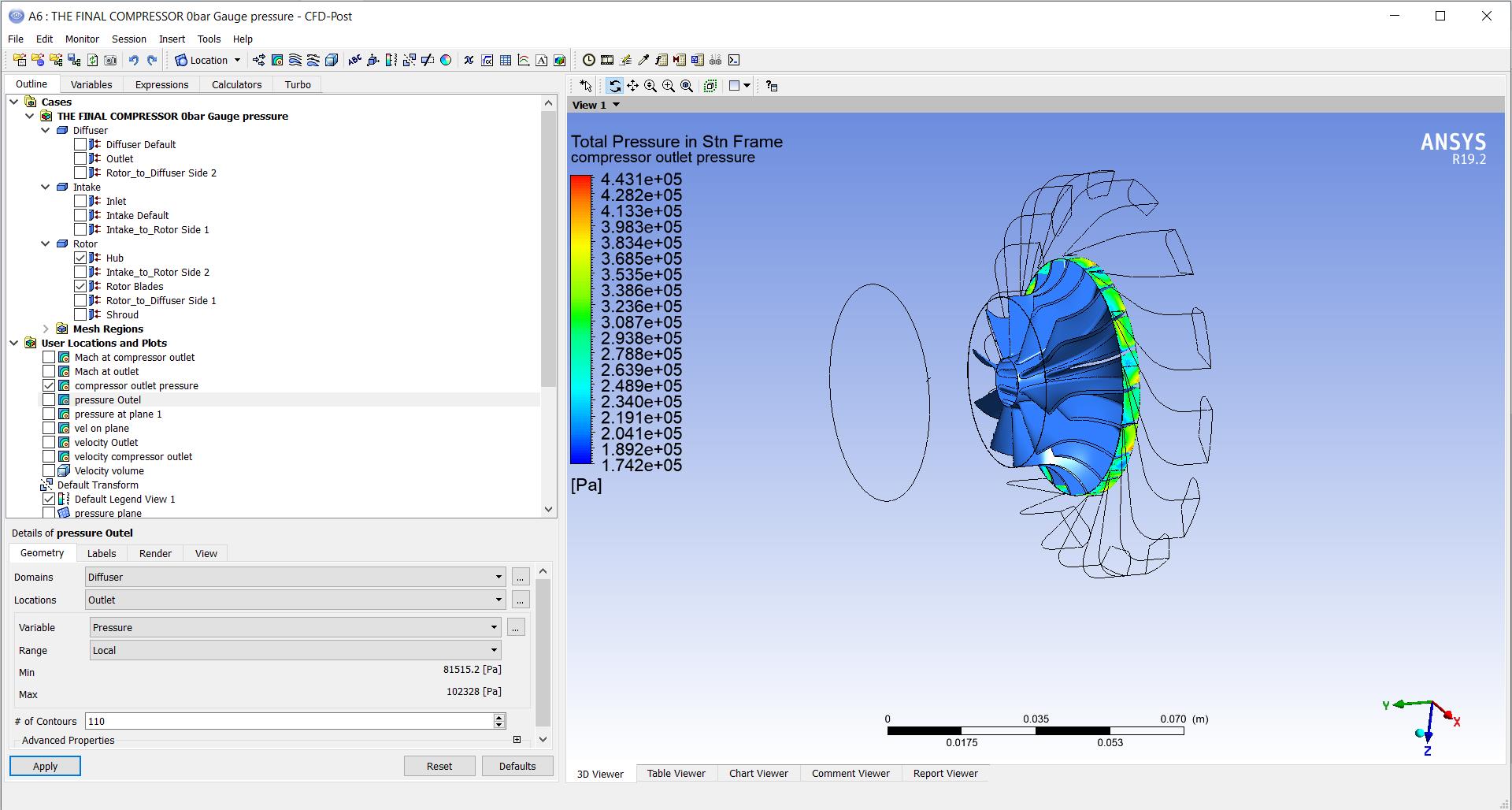This screenshot has height=810, width=1512.
Task: Open Locations editor ellipsis button
Action: [x=521, y=600]
